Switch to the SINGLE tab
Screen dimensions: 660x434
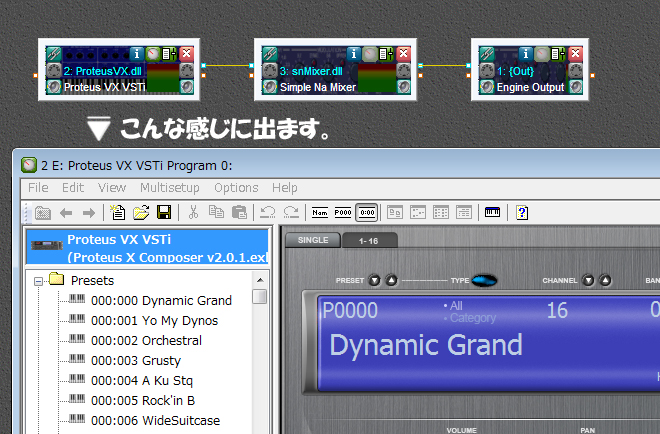click(313, 240)
